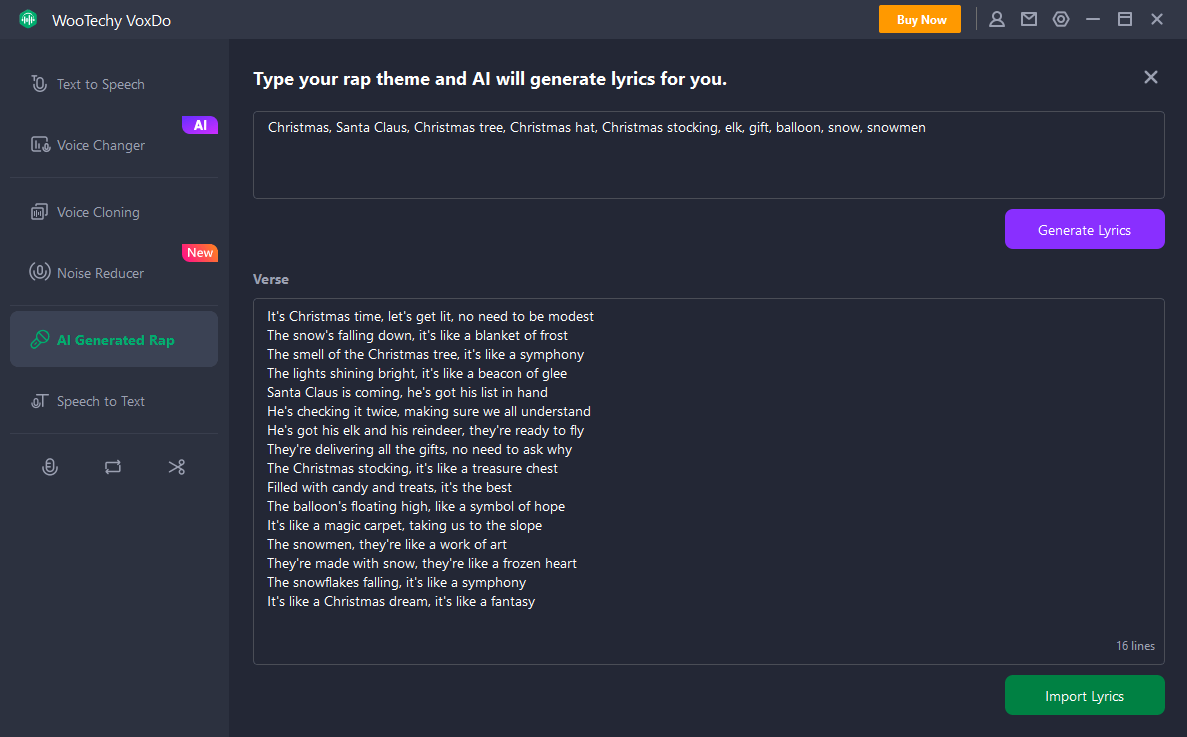Switch to the Voice Changer tab
Screen dimensions: 1187x737
point(100,145)
